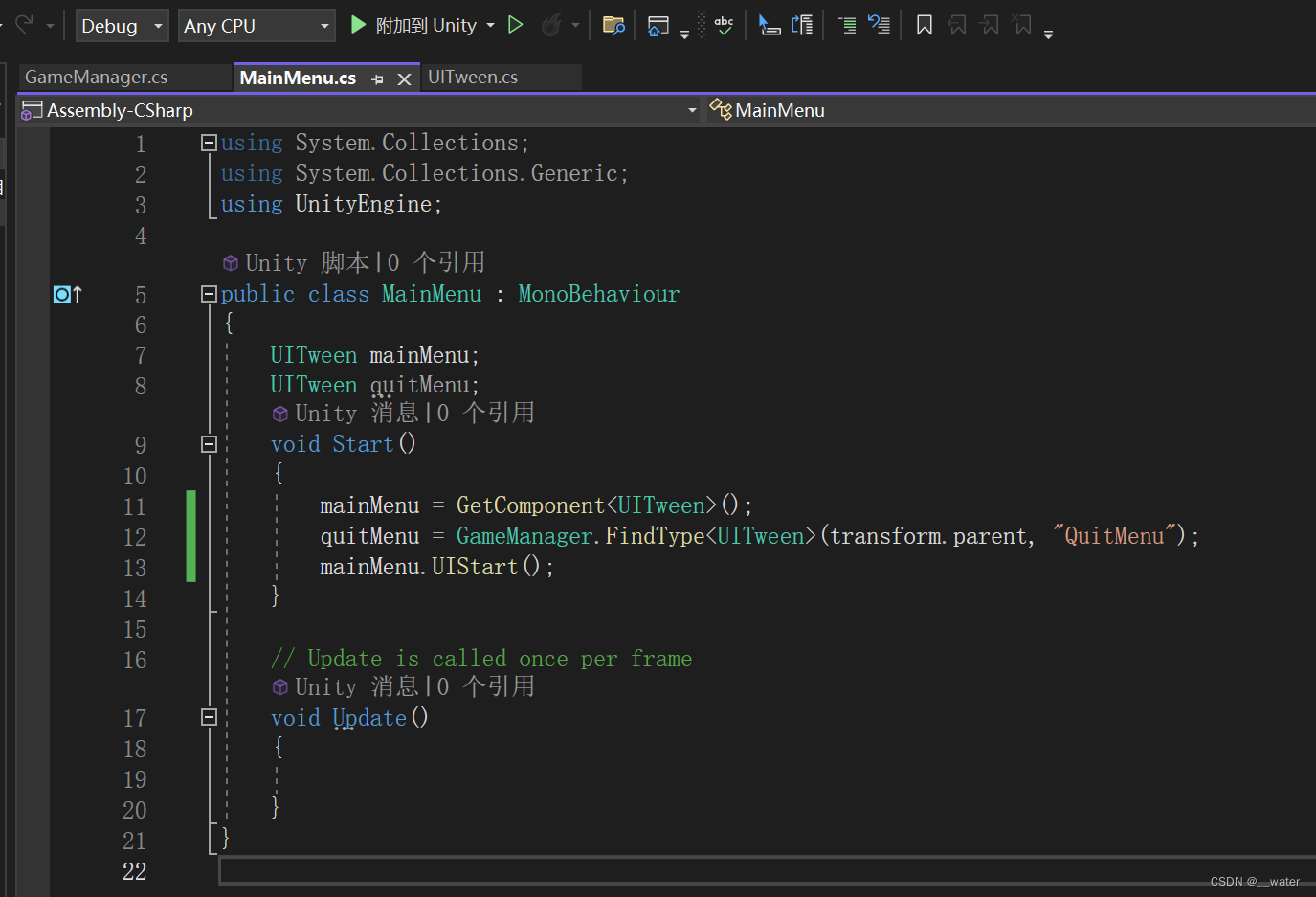Viewport: 1316px width, 897px height.
Task: Click 'System.Collections.Generic' on line 2
Action: (457, 173)
